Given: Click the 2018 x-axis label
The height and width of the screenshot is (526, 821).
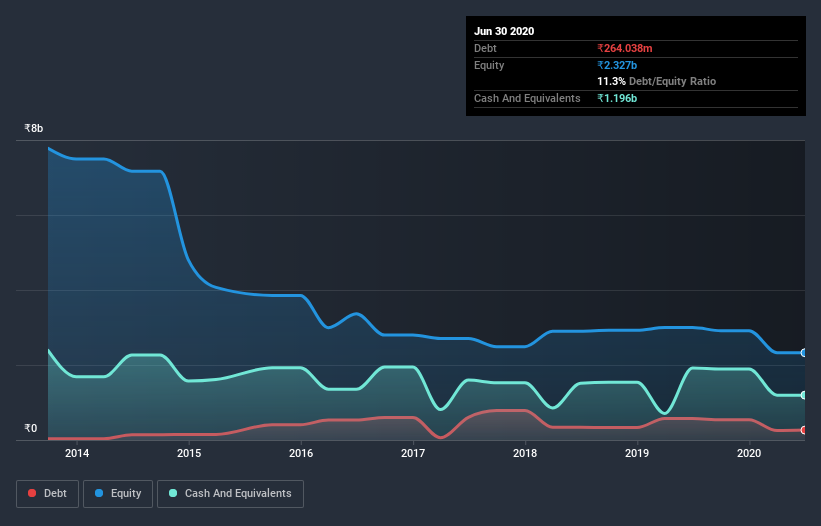Looking at the screenshot, I should (525, 453).
